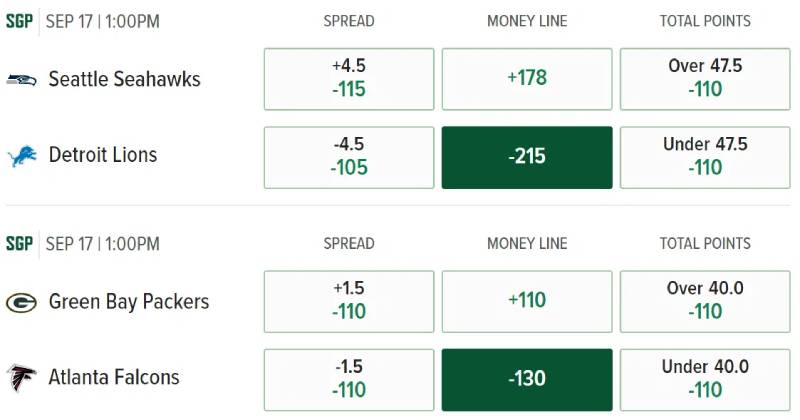The width and height of the screenshot is (800, 420).
Task: Toggle Seahawks +178 money line
Action: pos(527,79)
